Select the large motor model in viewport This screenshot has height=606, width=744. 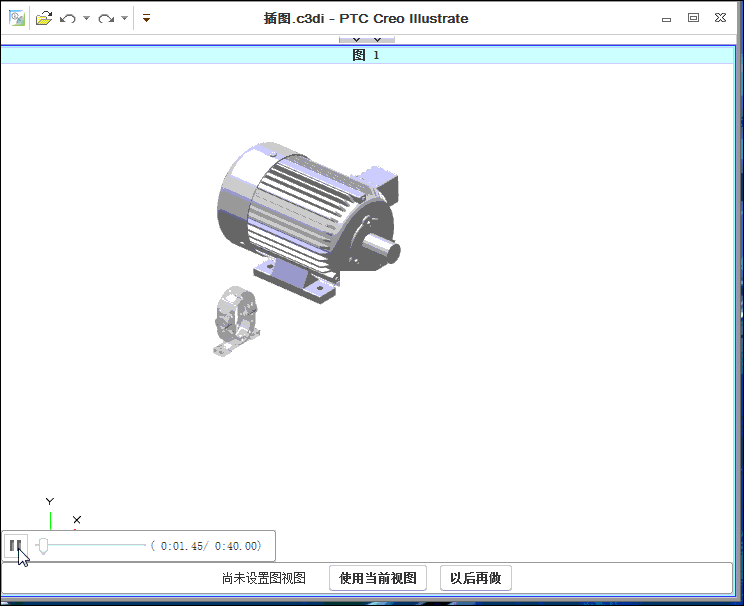tap(308, 222)
